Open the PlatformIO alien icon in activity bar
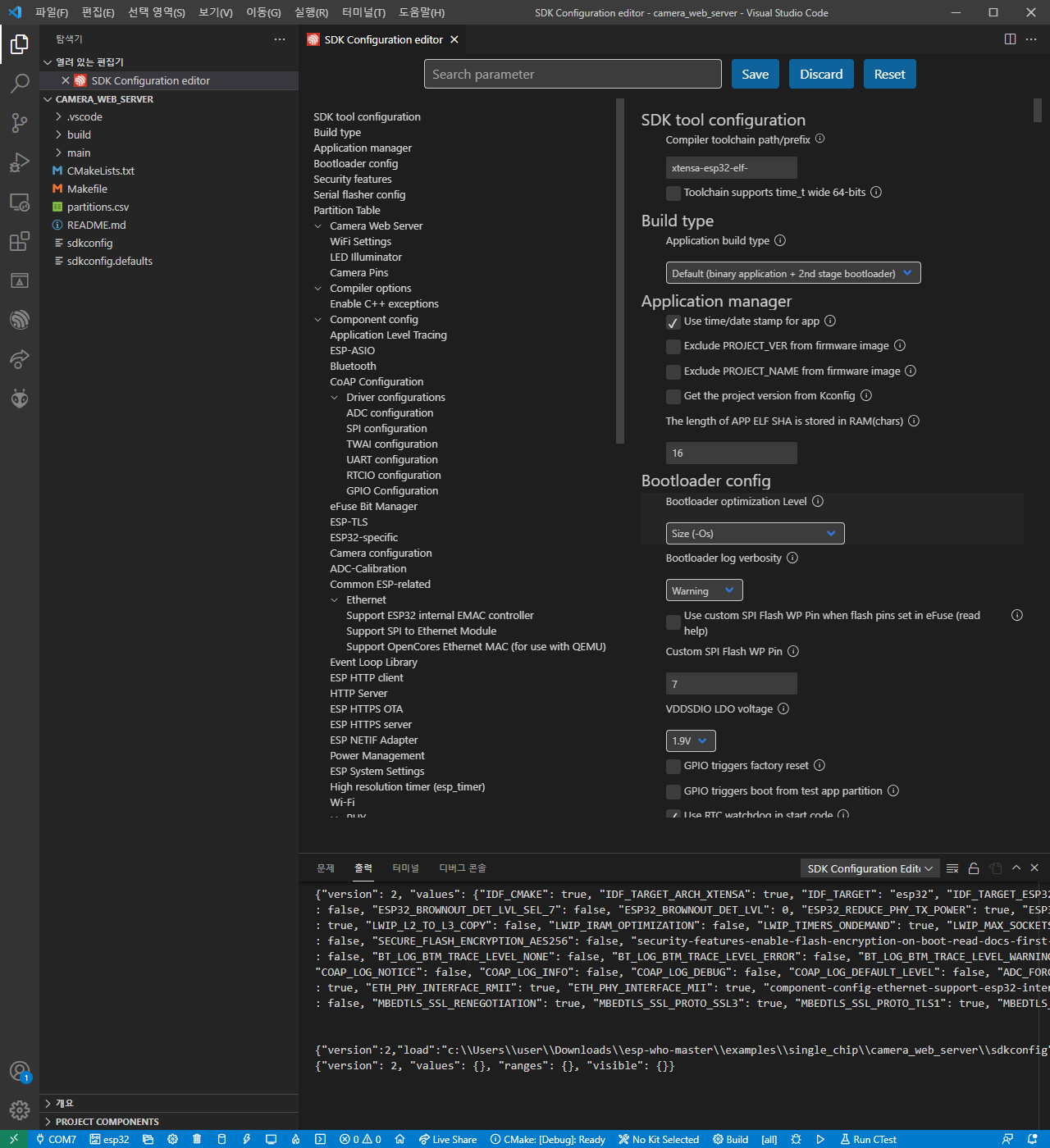Screen dimensions: 1050x1148 pyautogui.click(x=20, y=399)
